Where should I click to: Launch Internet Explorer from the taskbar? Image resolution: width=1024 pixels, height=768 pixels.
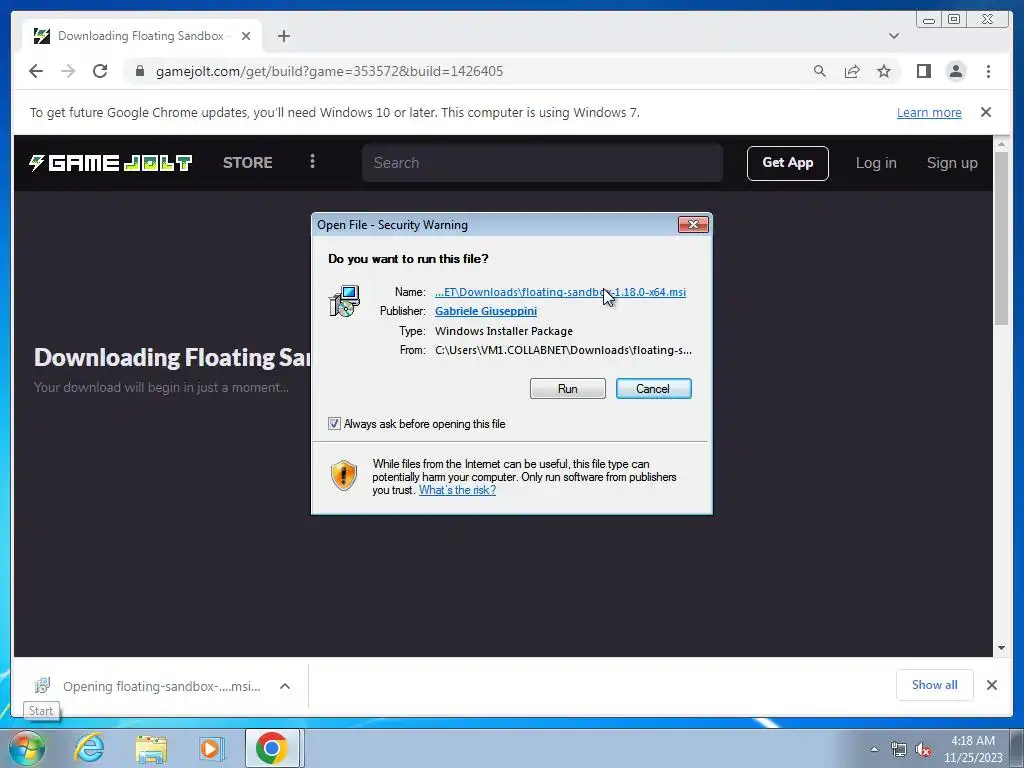tap(89, 748)
